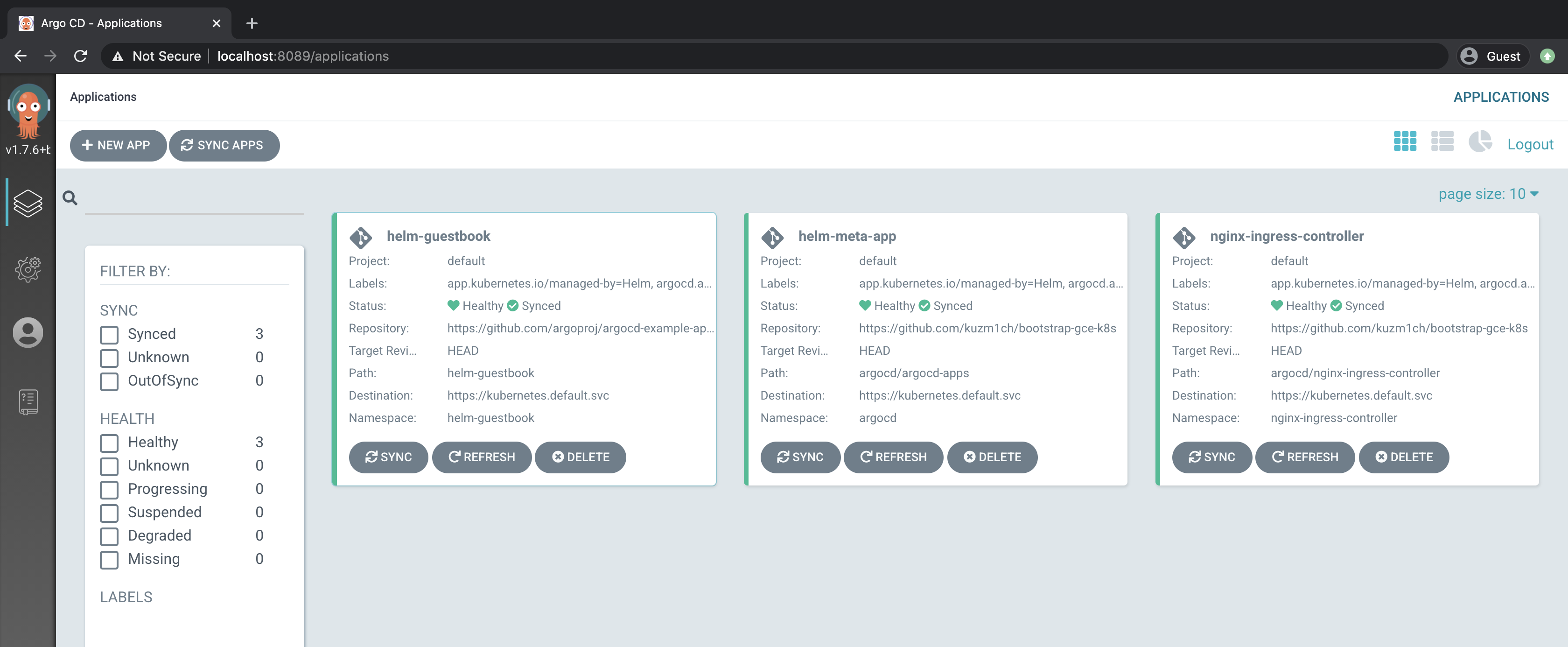
Task: Toggle the Degraded health filter checkbox
Action: coord(110,536)
